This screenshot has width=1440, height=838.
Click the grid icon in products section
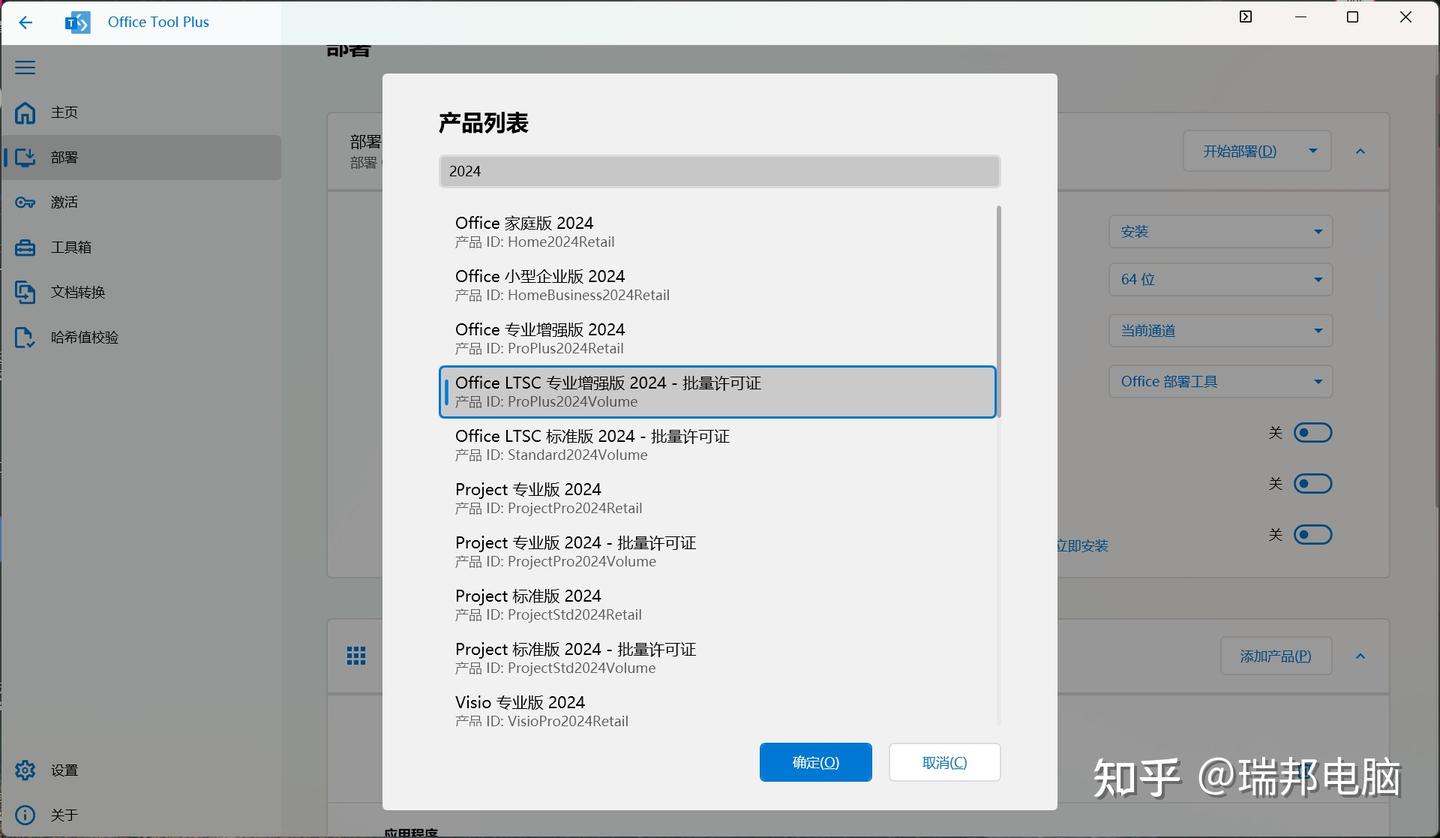356,656
